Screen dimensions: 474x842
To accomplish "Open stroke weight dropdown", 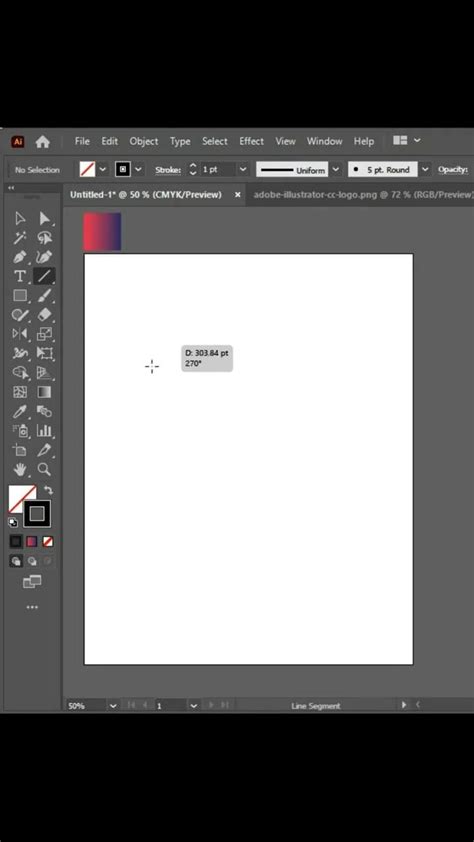I will click(243, 170).
